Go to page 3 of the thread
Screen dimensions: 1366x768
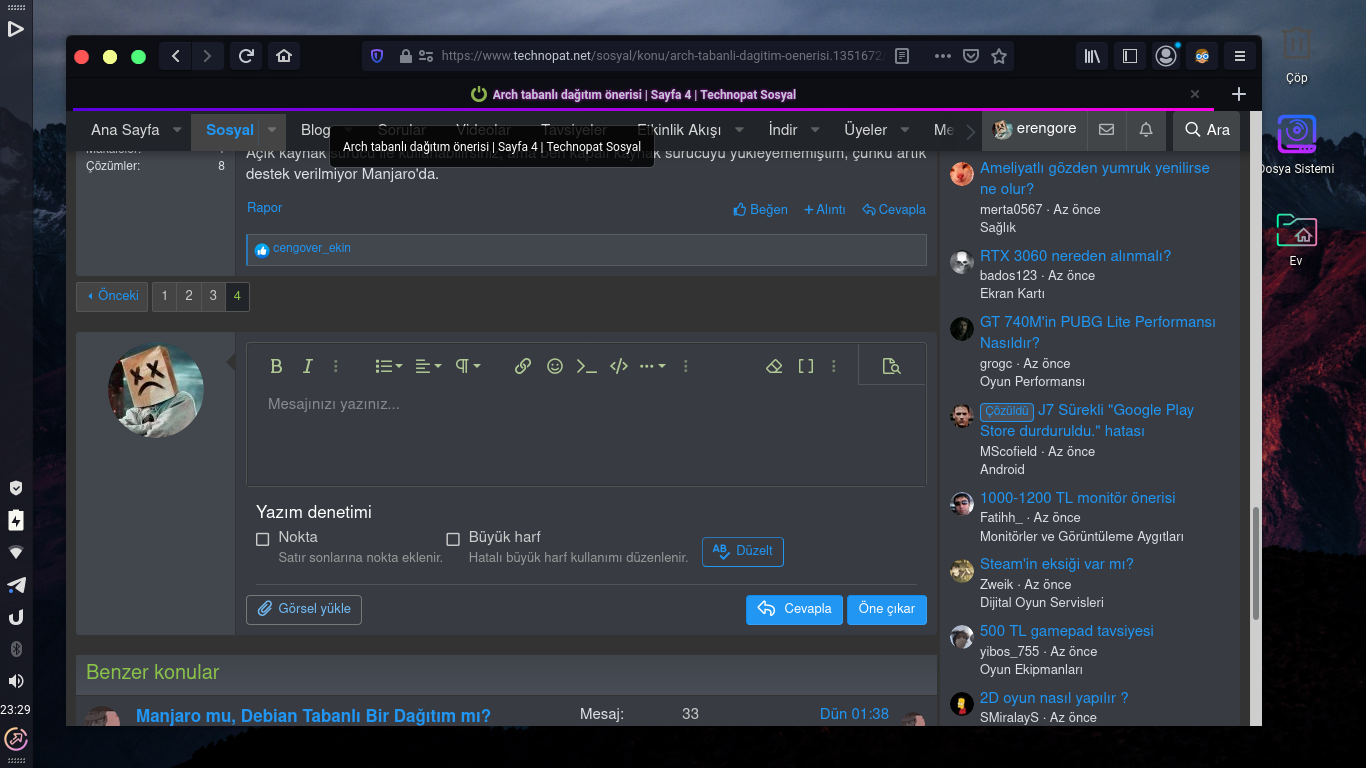click(x=213, y=296)
